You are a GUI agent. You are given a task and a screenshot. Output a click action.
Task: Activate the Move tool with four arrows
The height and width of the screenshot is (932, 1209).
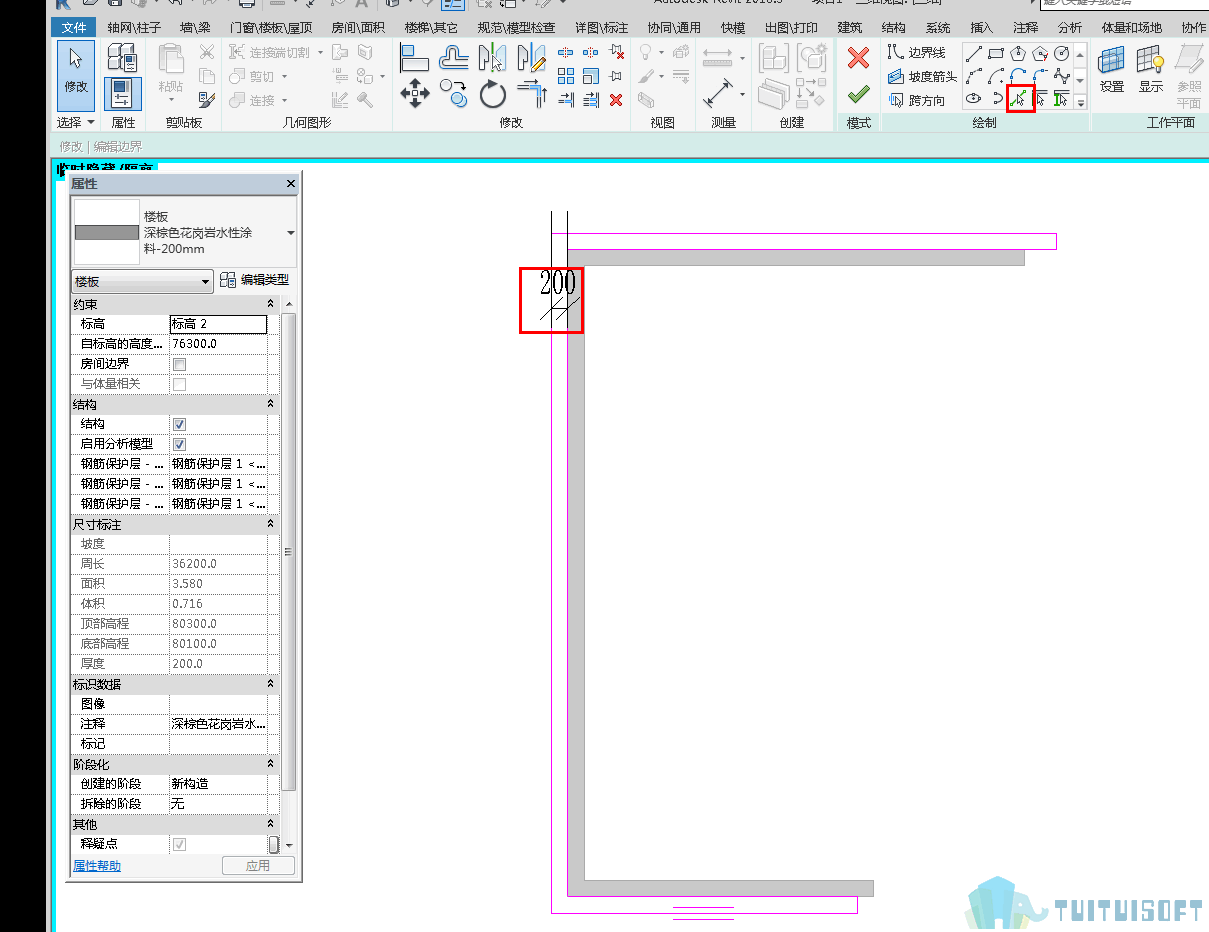click(415, 95)
